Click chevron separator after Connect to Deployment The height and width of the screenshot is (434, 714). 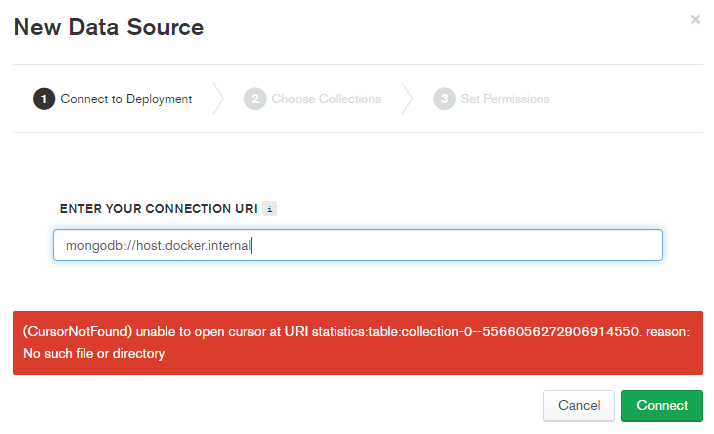pyautogui.click(x=218, y=99)
